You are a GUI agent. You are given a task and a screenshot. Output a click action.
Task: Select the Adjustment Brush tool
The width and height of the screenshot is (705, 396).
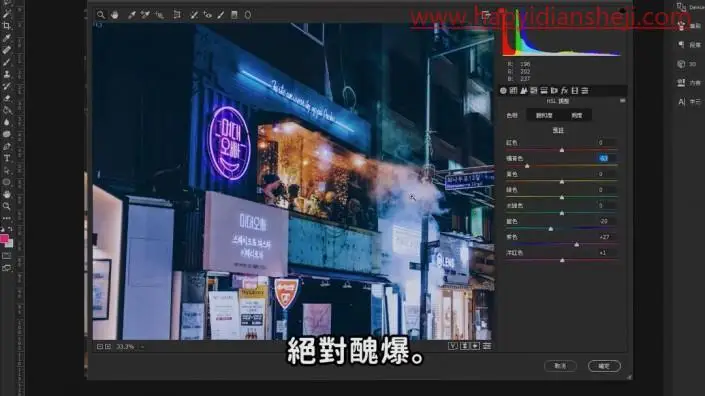tap(221, 15)
